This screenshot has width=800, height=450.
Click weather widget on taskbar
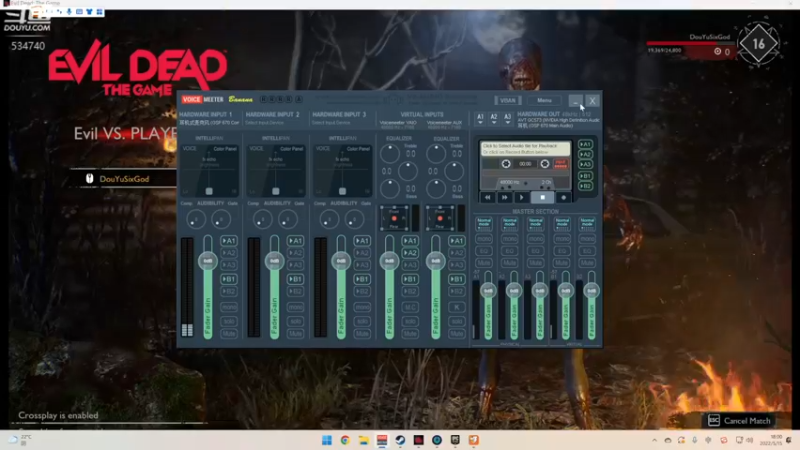click(20, 440)
